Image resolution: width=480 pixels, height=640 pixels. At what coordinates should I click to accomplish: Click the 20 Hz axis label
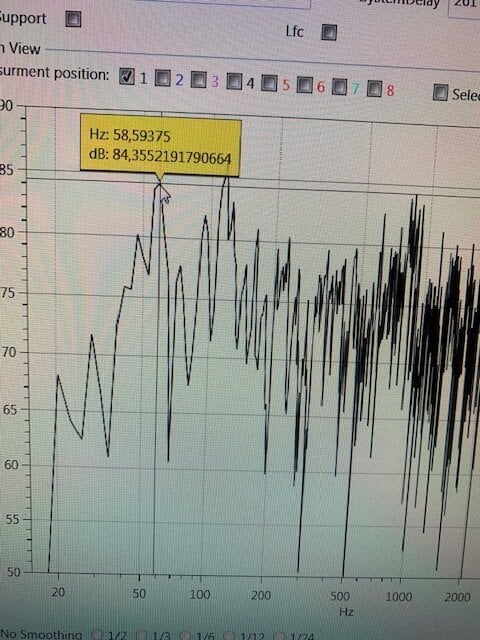58,592
